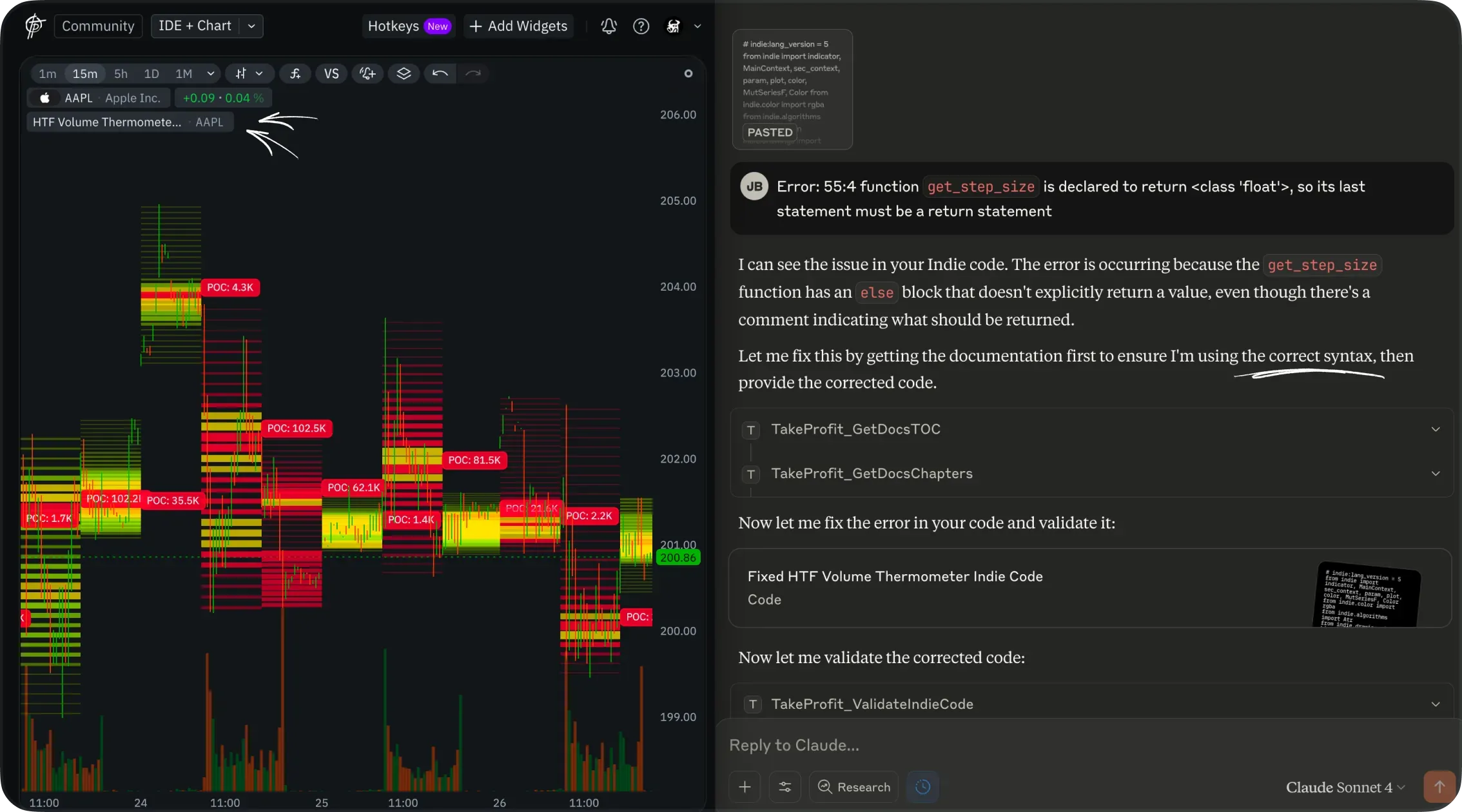Viewport: 1462px width, 812px height.
Task: Expand the TakeProfit_GetDocsTOC tool call
Action: click(x=1091, y=429)
